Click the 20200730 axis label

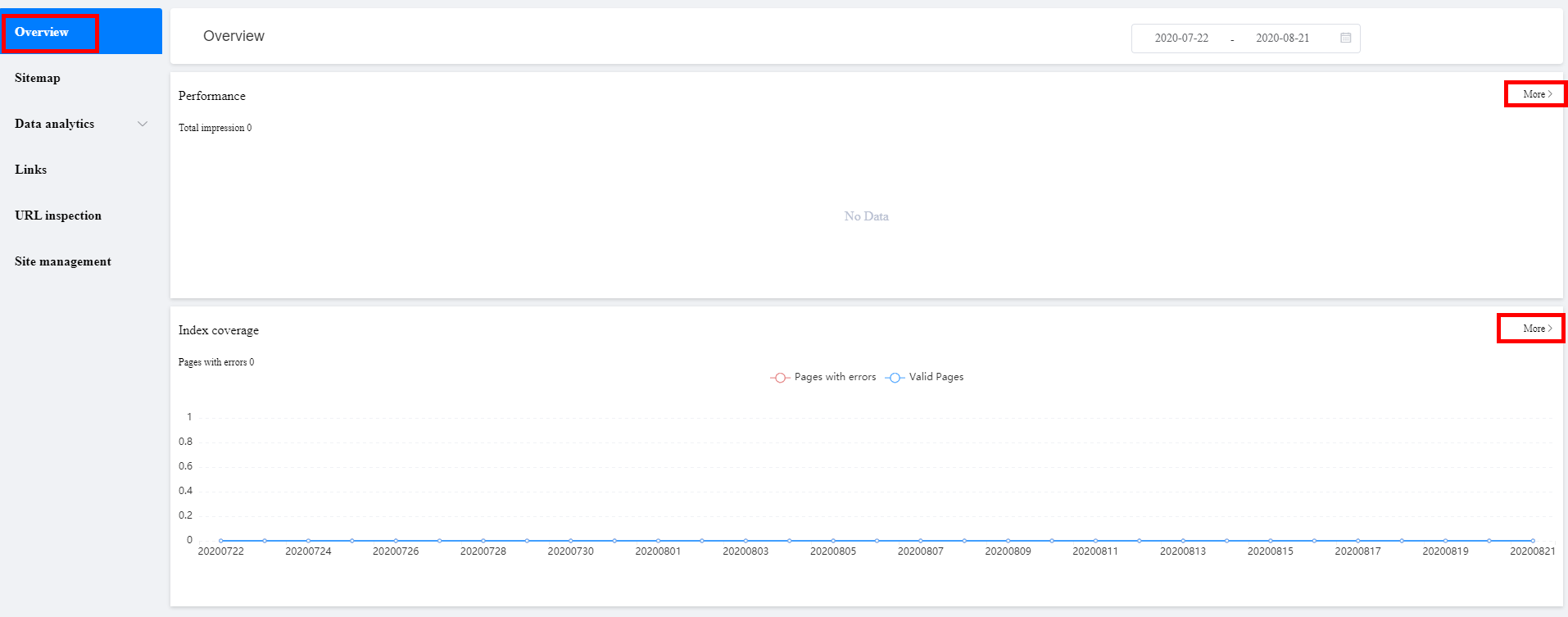click(x=571, y=551)
